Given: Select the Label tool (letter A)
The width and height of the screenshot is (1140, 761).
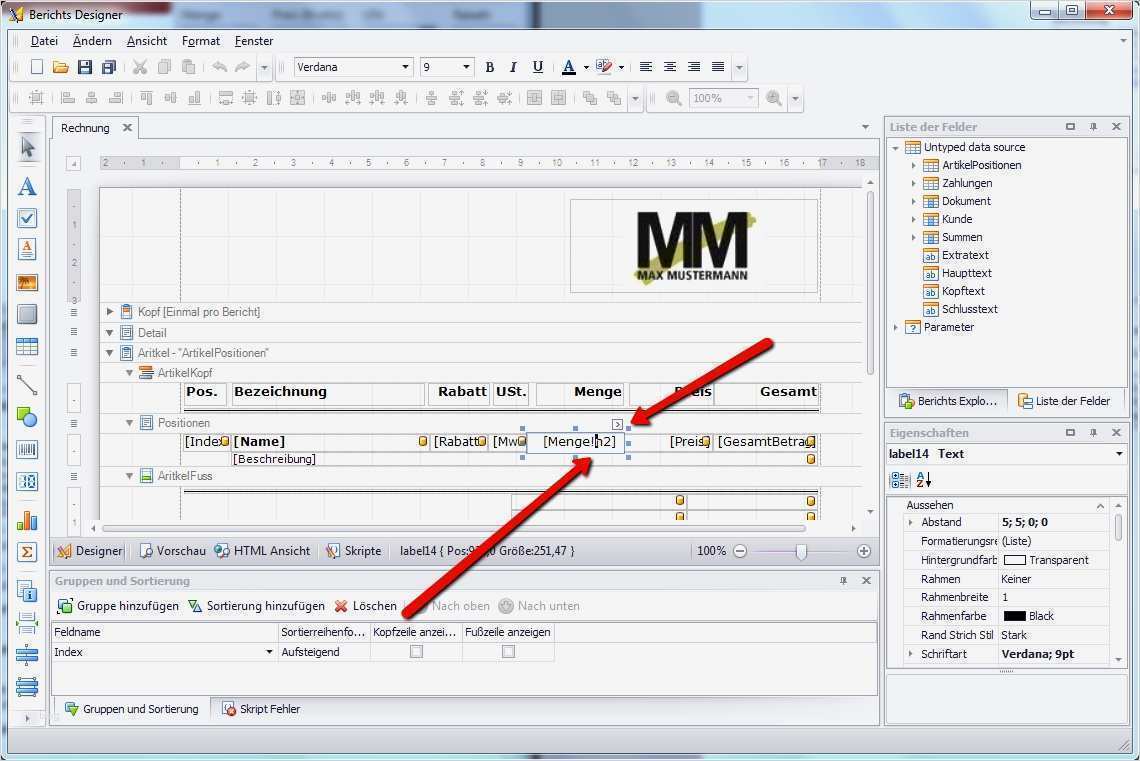Looking at the screenshot, I should 27,187.
